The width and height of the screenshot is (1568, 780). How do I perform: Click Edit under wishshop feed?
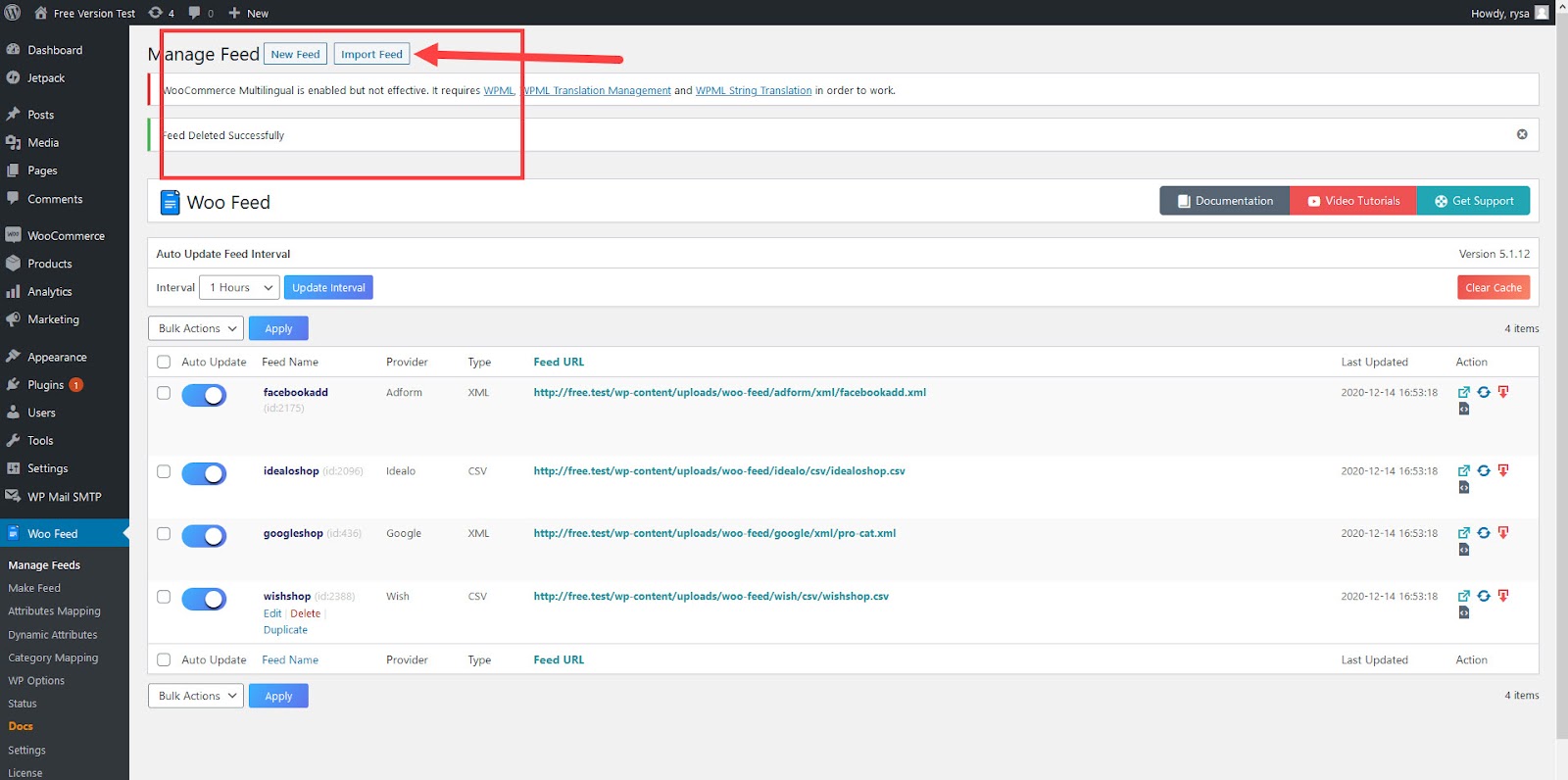[x=272, y=613]
